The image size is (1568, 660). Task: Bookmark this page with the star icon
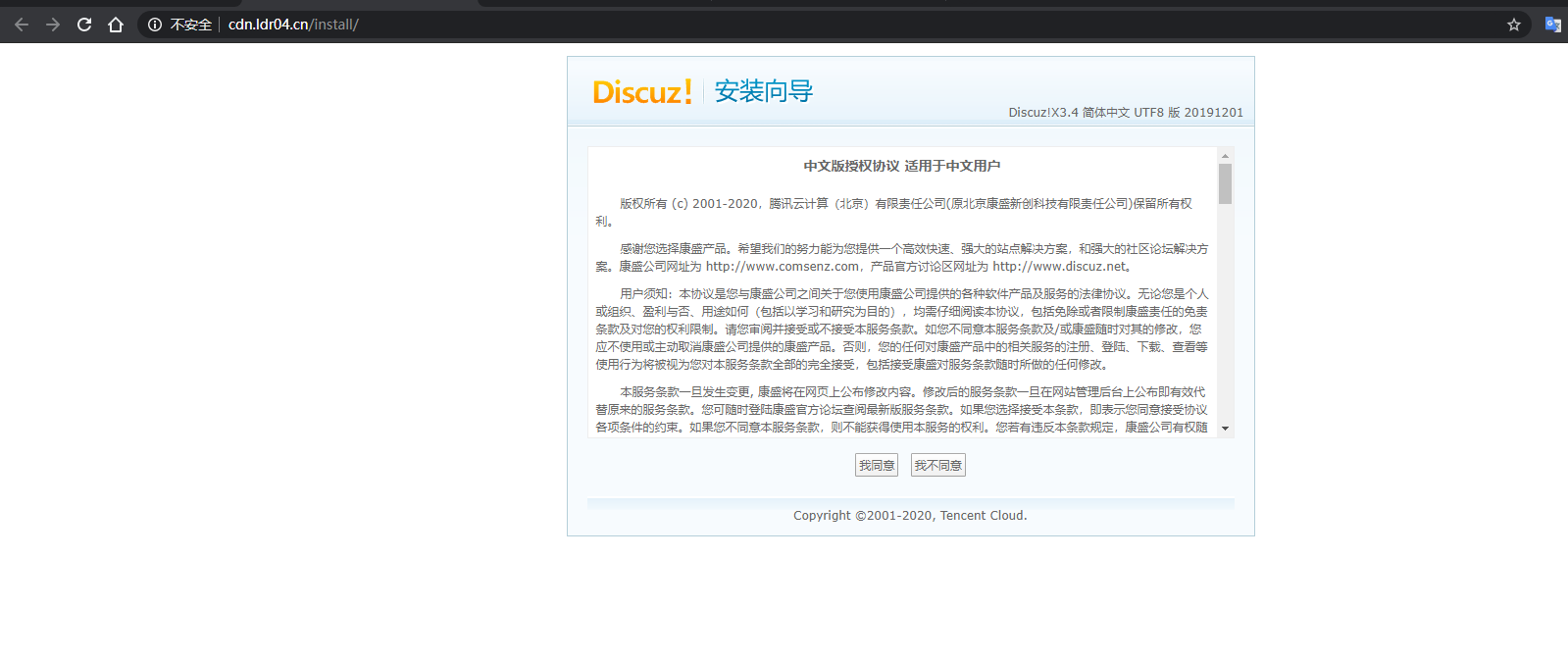click(x=1514, y=25)
